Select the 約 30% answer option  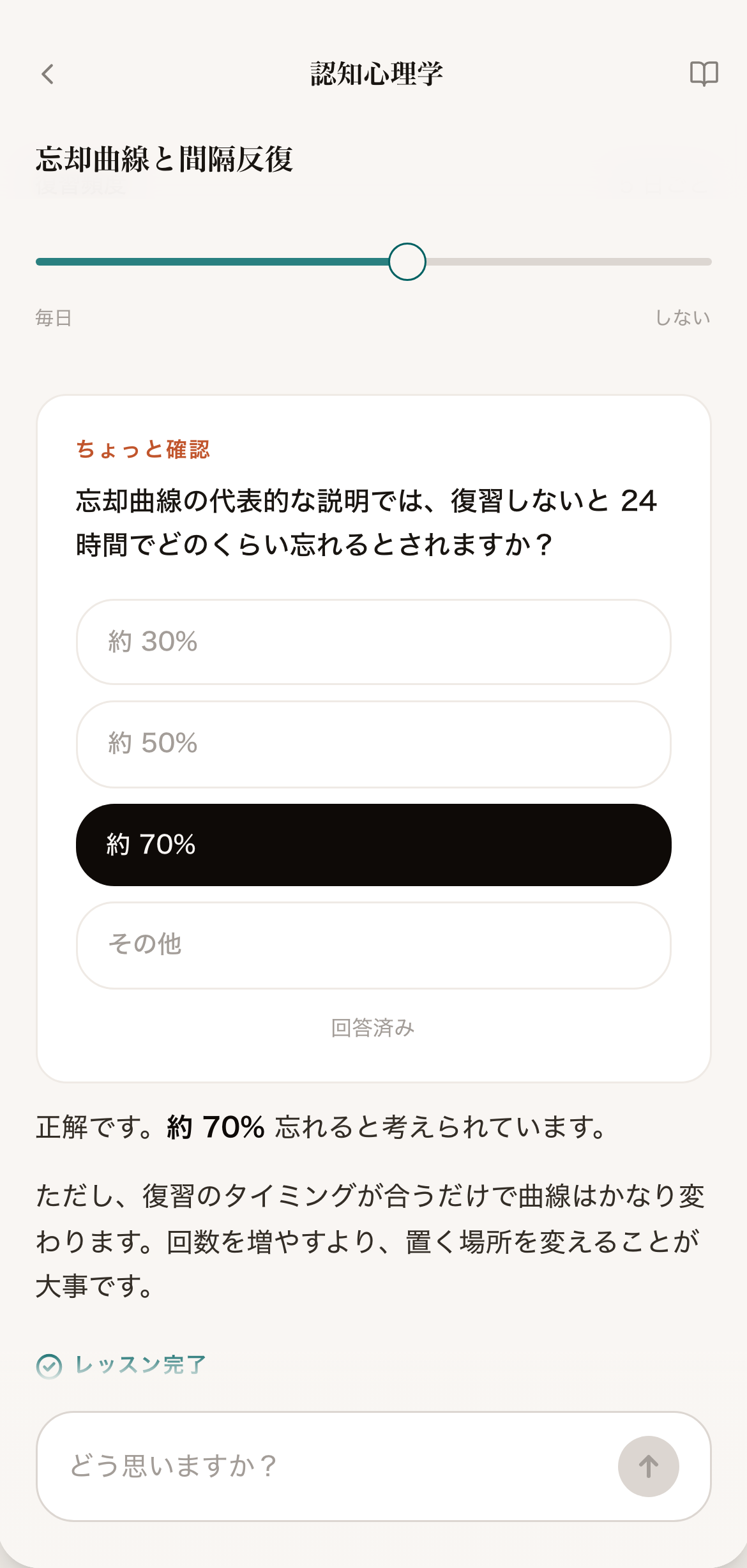(373, 642)
